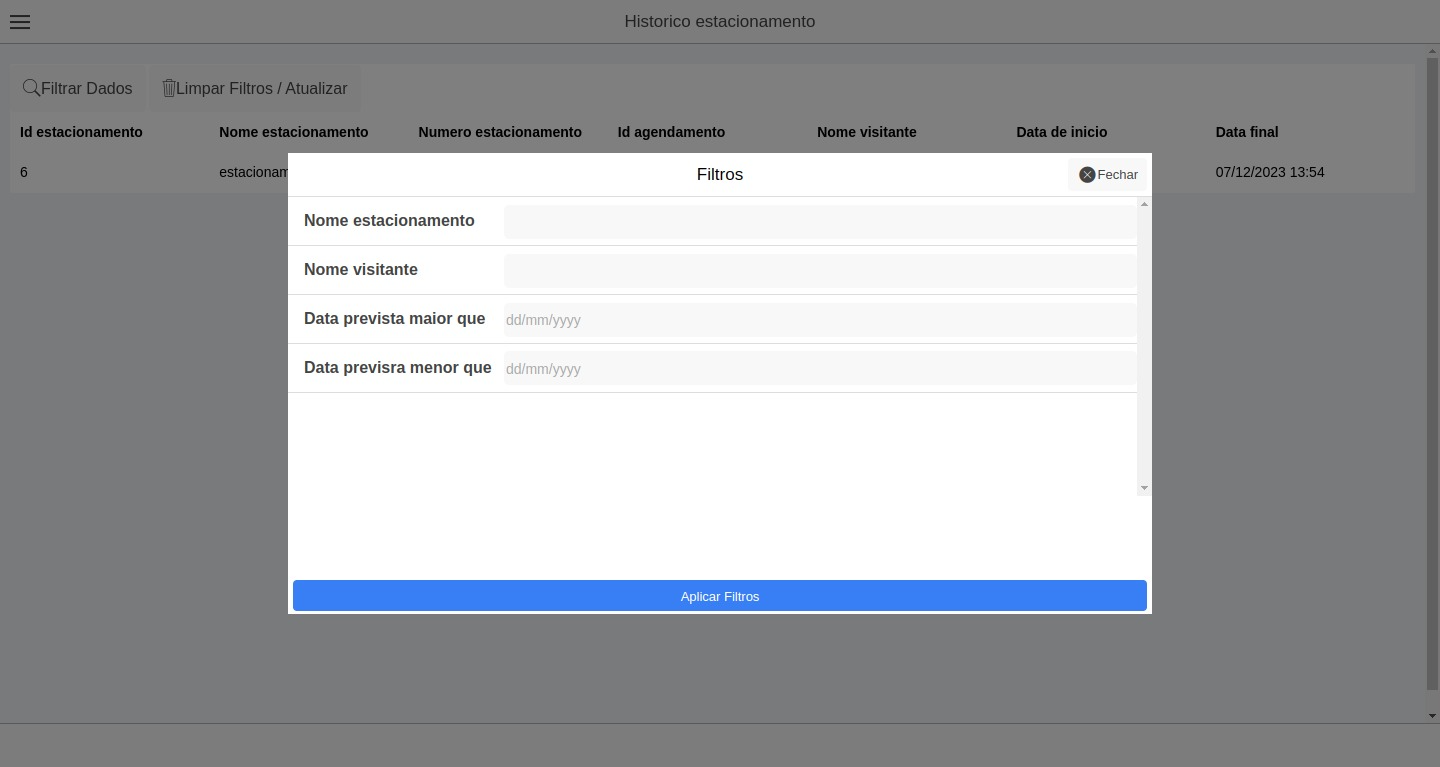
Task: Click Limpar Filtros / Atualizar
Action: click(254, 88)
